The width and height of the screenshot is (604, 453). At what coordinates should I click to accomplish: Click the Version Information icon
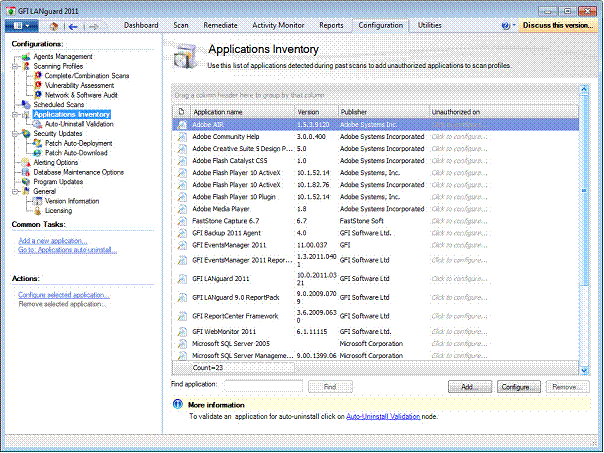37,201
